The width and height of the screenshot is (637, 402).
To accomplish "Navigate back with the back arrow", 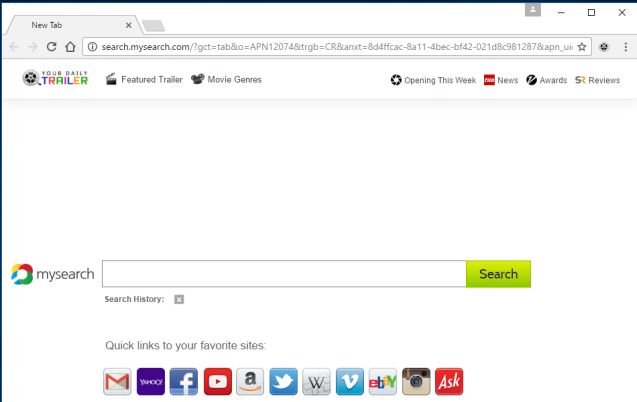I will click(14, 47).
